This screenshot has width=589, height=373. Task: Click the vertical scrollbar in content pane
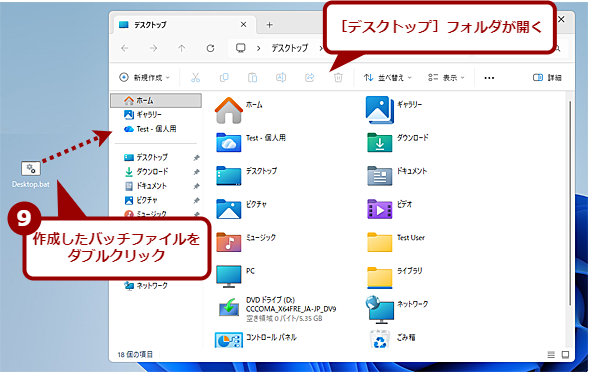pyautogui.click(x=570, y=203)
